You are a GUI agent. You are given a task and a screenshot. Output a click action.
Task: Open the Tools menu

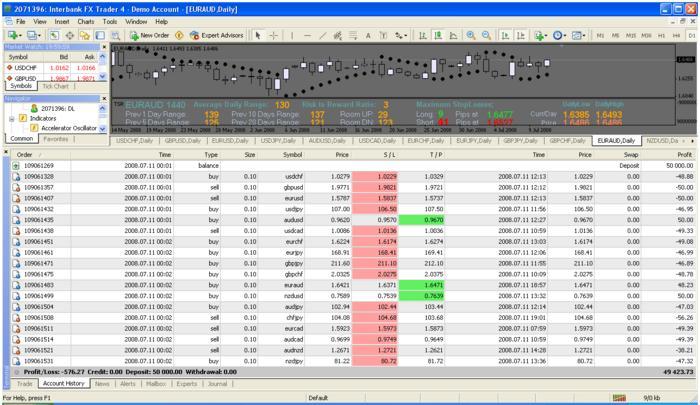pos(110,21)
